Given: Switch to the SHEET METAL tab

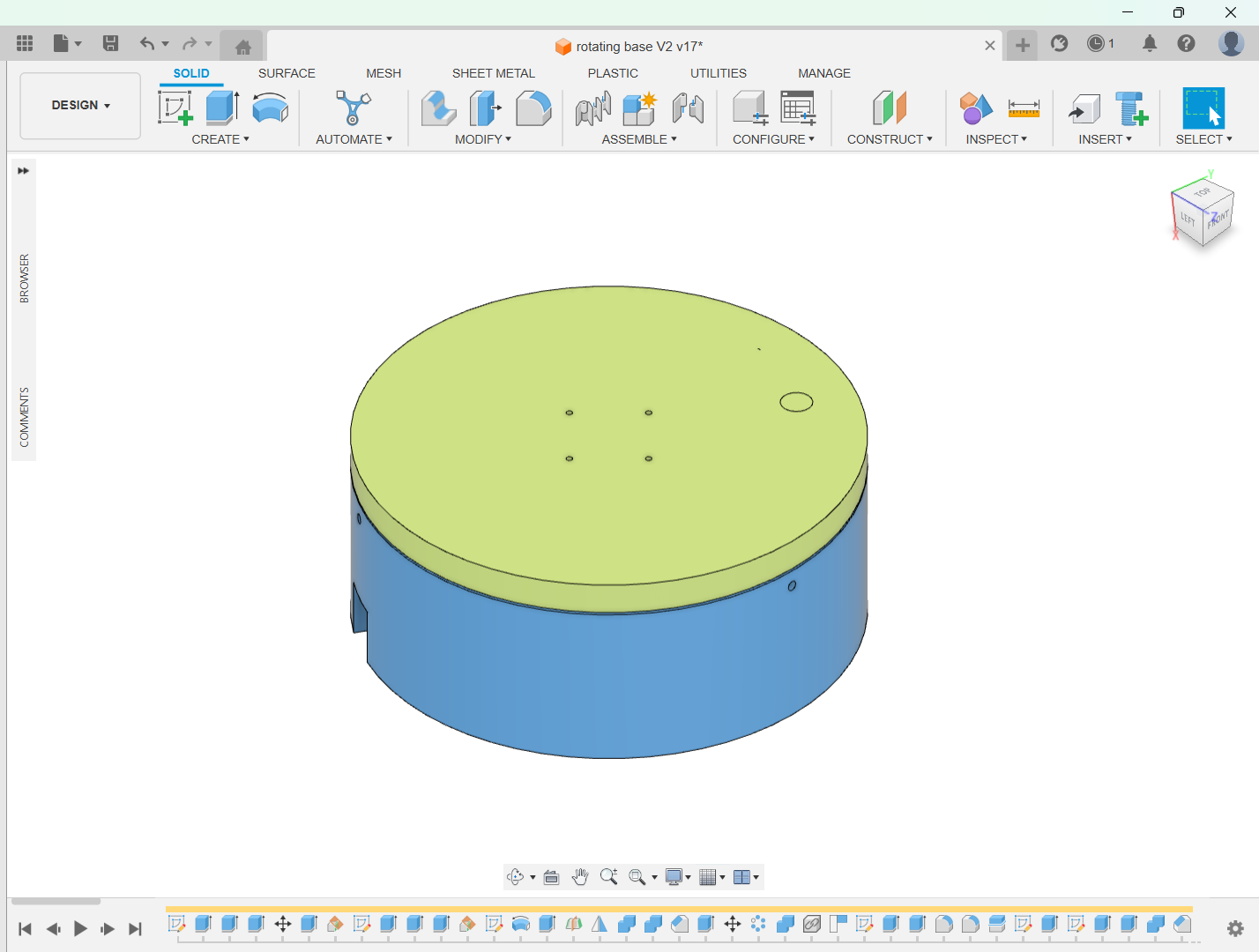Looking at the screenshot, I should (493, 73).
